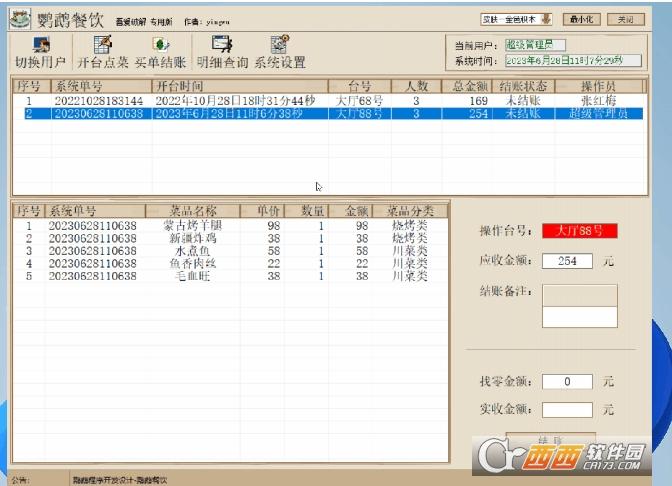Pick the 毛血旺 dish row

(194, 275)
